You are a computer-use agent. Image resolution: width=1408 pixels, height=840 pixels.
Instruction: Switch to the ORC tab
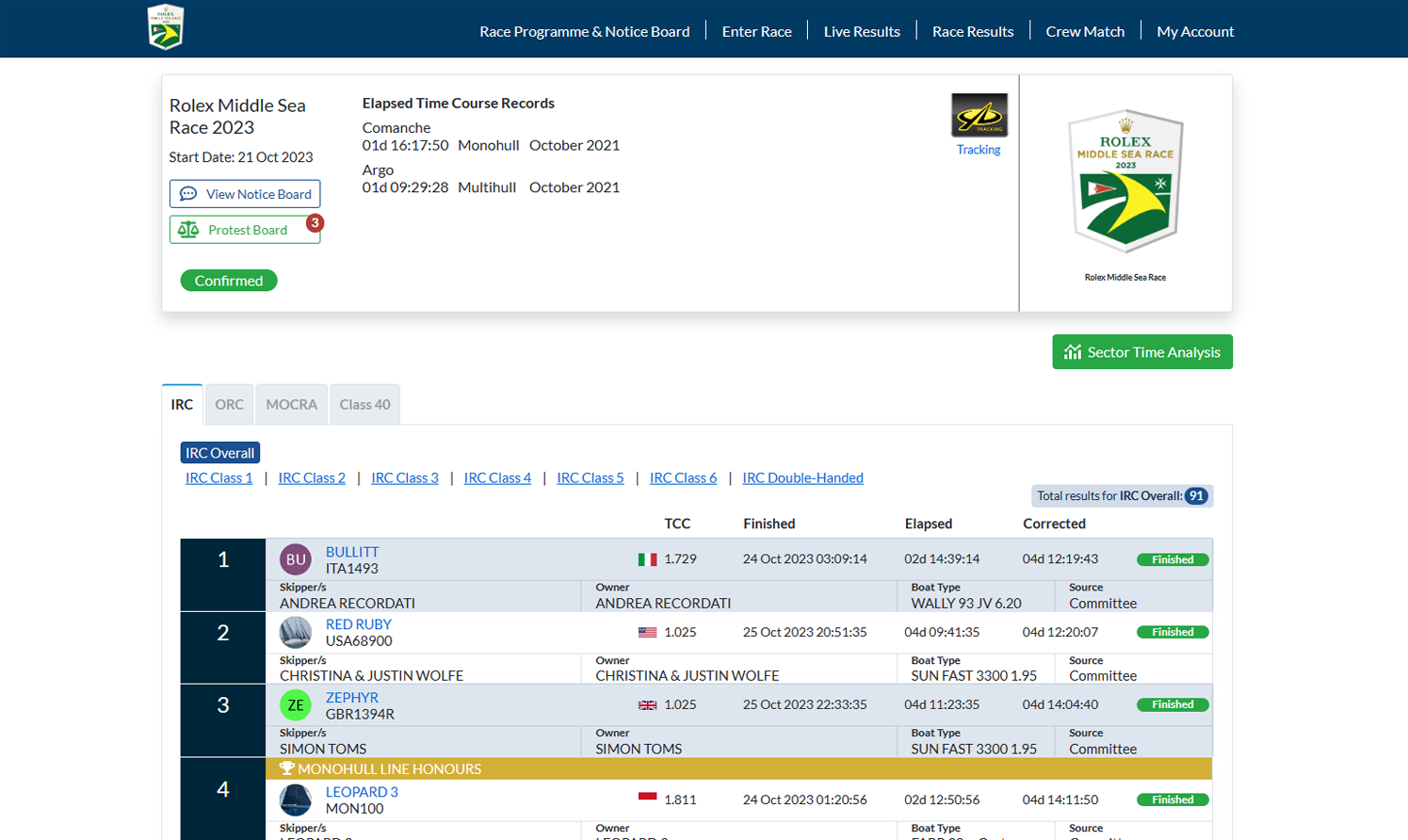[229, 404]
